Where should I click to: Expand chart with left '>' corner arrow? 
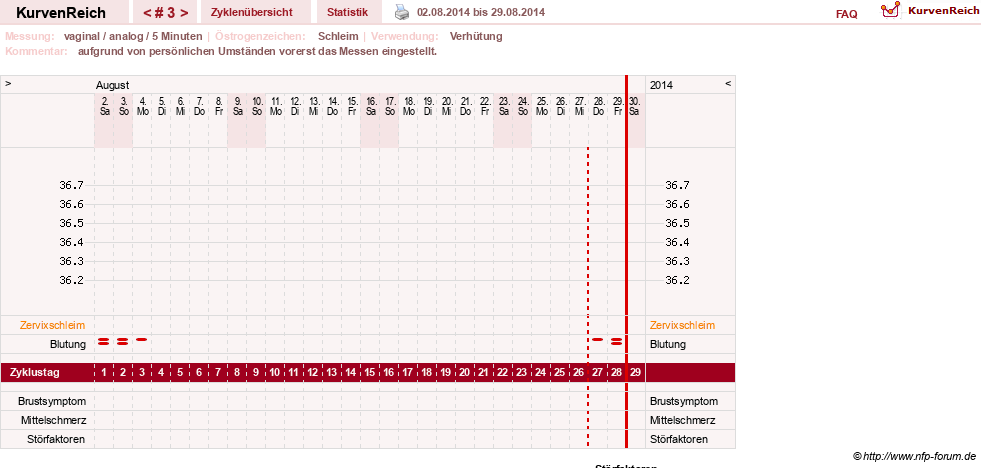click(x=8, y=83)
